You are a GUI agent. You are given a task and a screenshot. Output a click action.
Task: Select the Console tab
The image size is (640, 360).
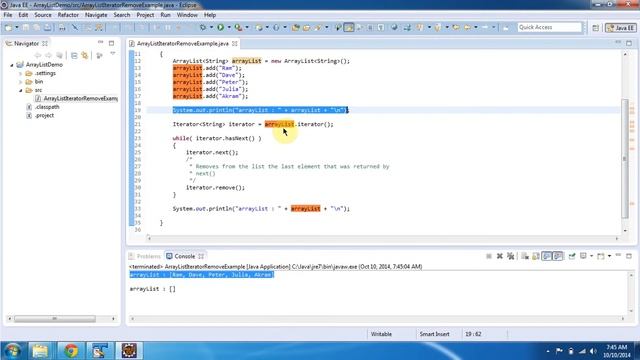coord(184,256)
